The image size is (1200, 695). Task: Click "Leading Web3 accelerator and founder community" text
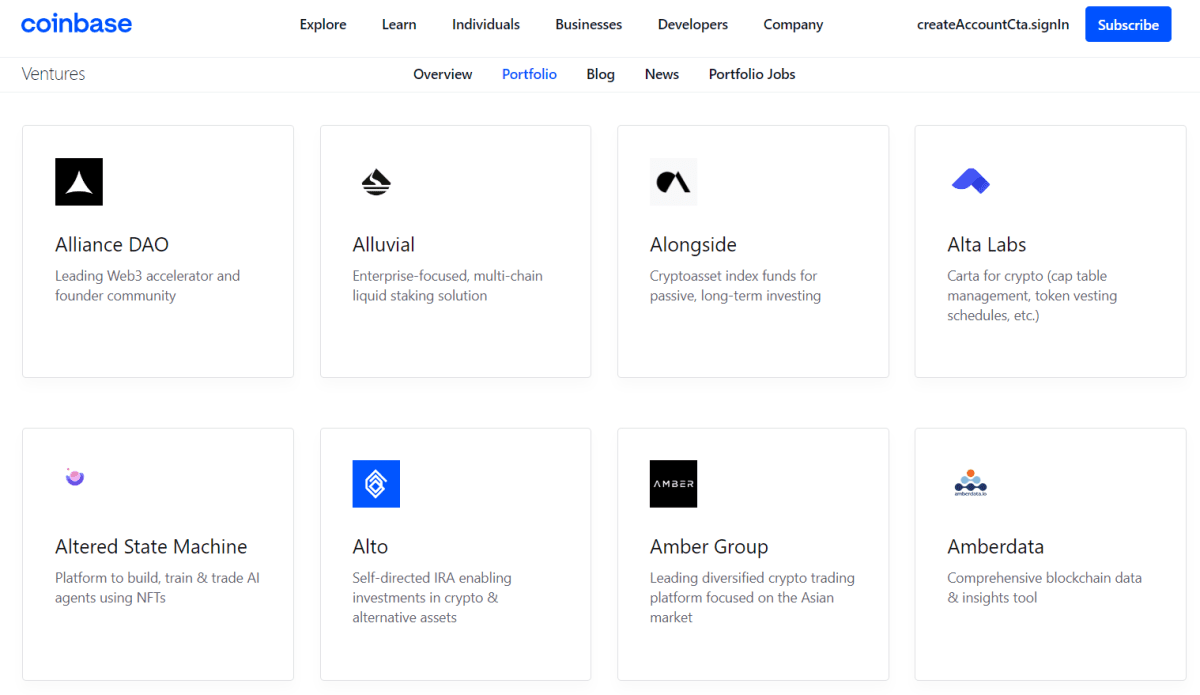pos(148,286)
